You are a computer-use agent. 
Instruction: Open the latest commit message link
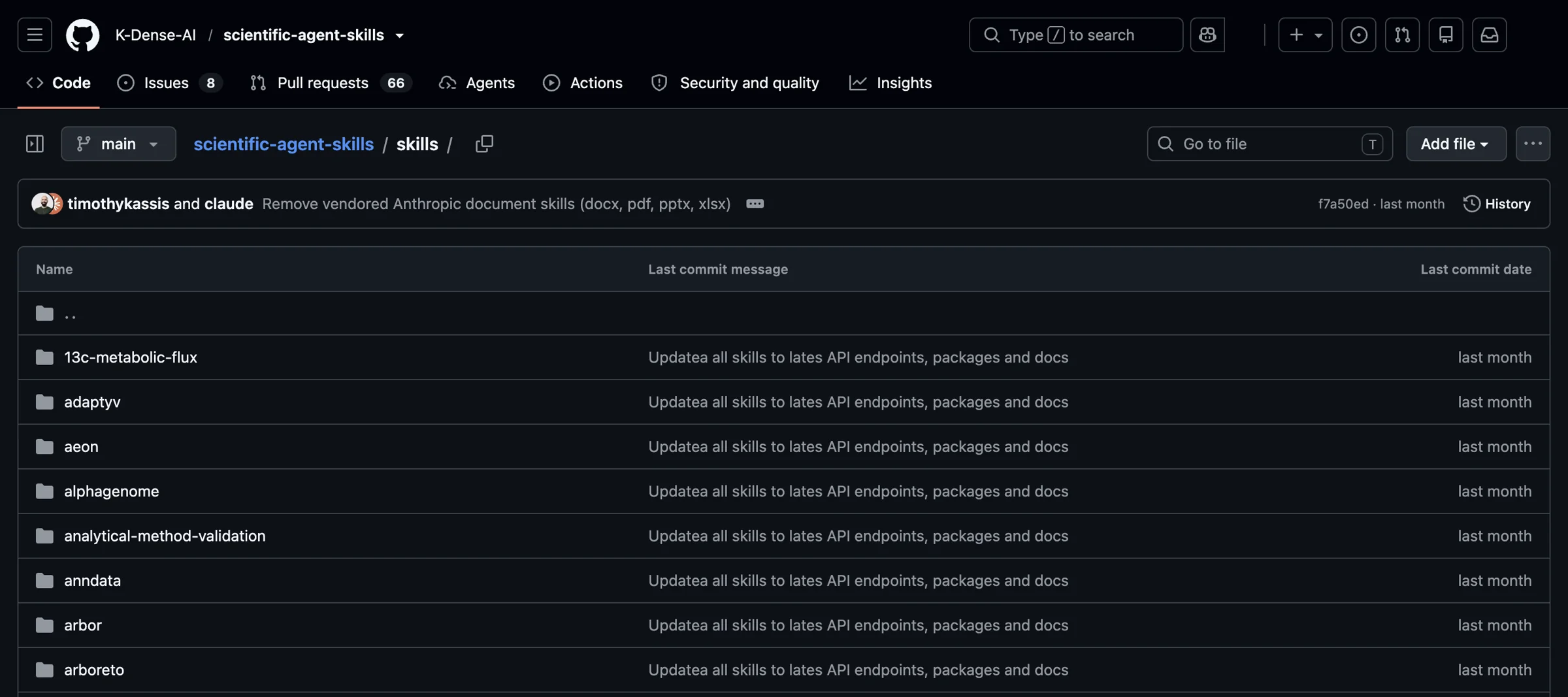496,204
